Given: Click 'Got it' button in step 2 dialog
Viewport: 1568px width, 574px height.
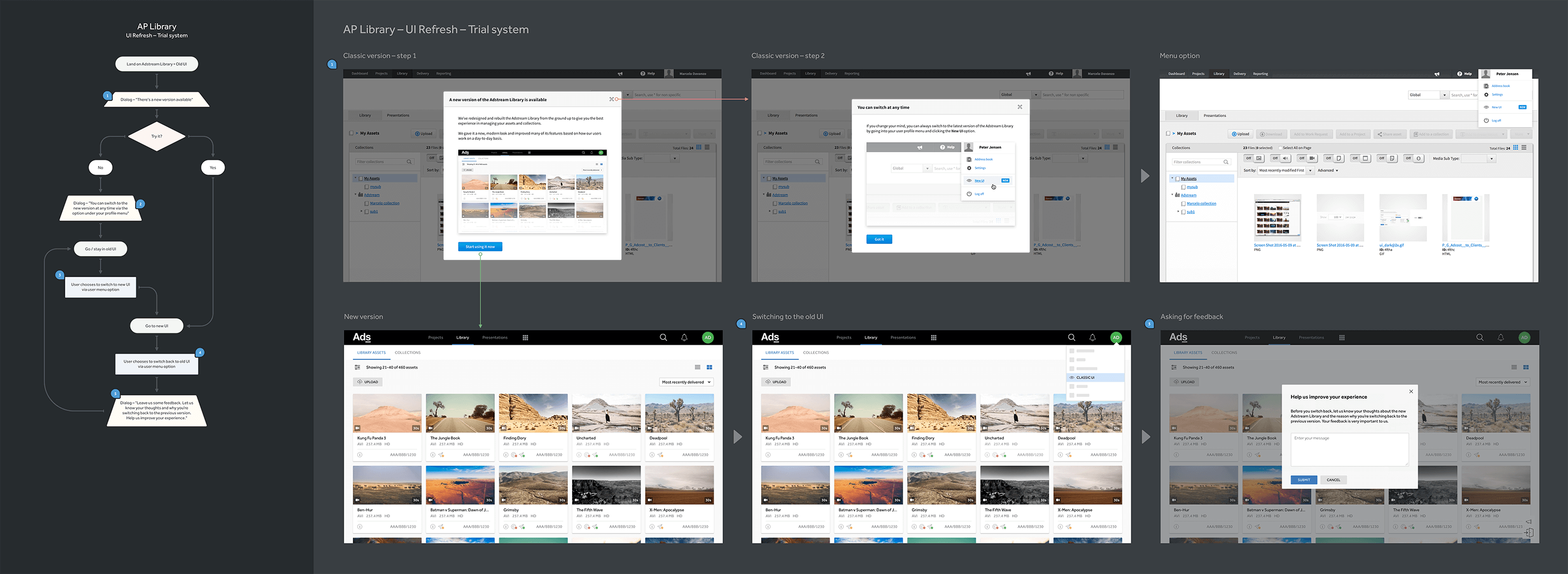Looking at the screenshot, I should [x=879, y=239].
